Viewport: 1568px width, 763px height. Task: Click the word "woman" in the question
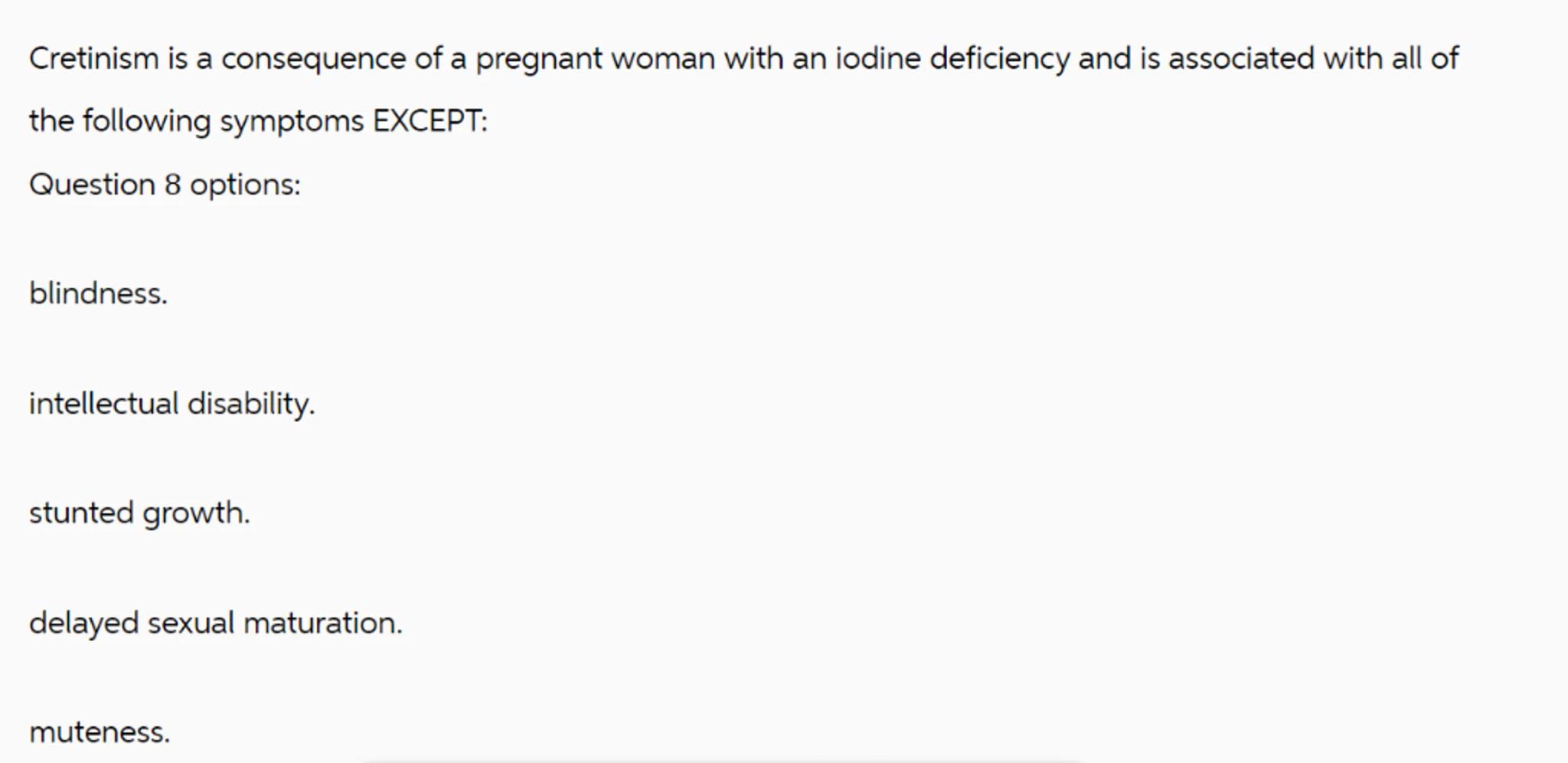663,59
